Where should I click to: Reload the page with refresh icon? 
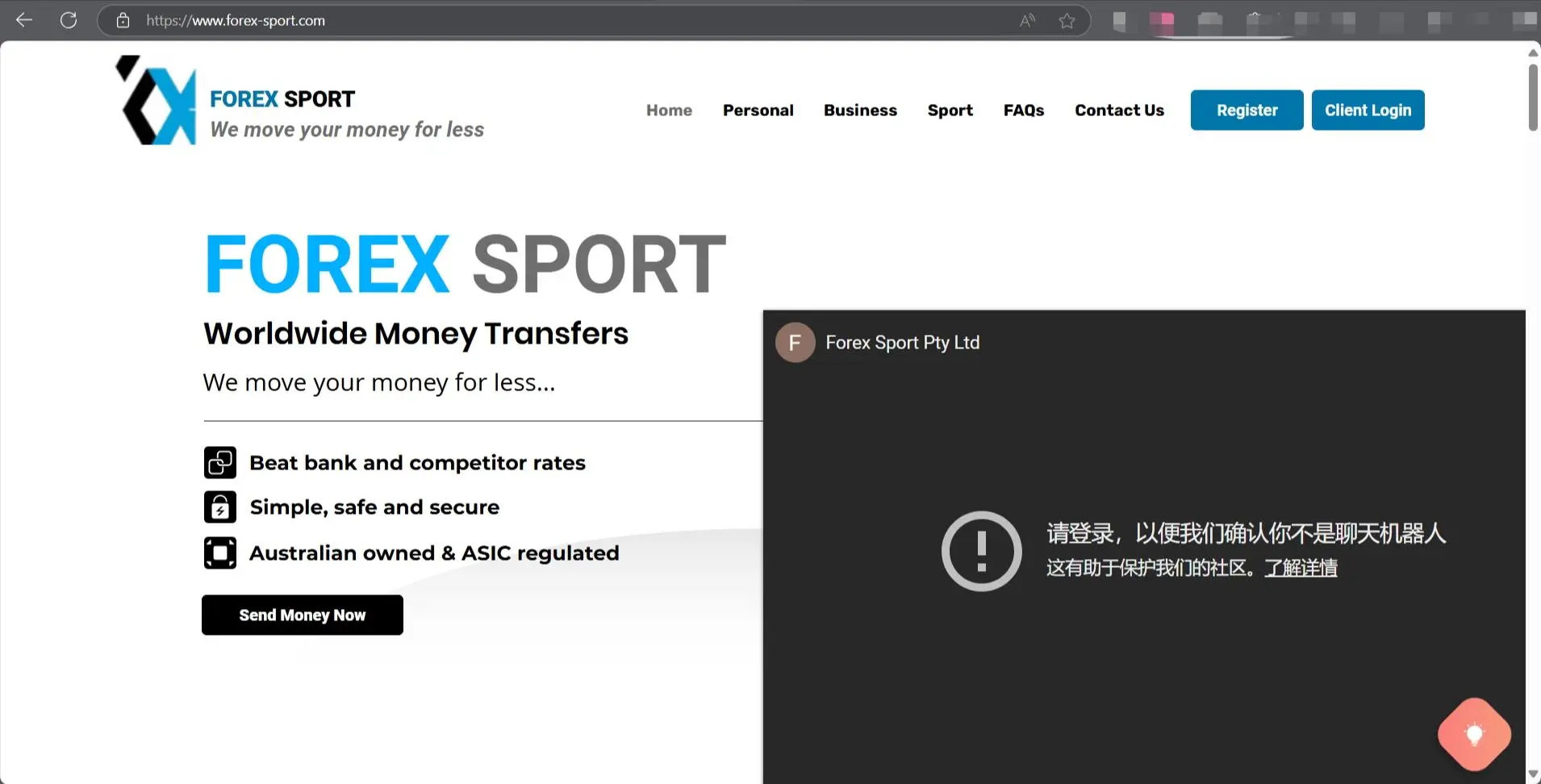(69, 20)
